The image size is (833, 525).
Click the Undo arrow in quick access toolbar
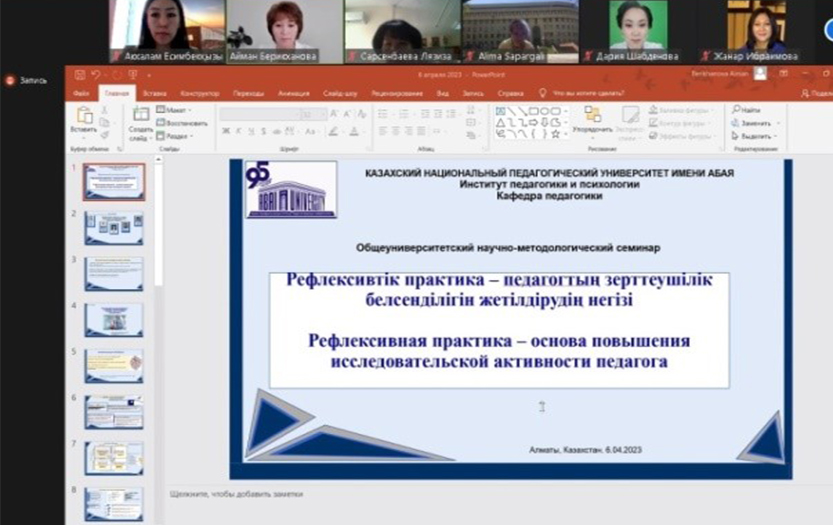(x=94, y=74)
